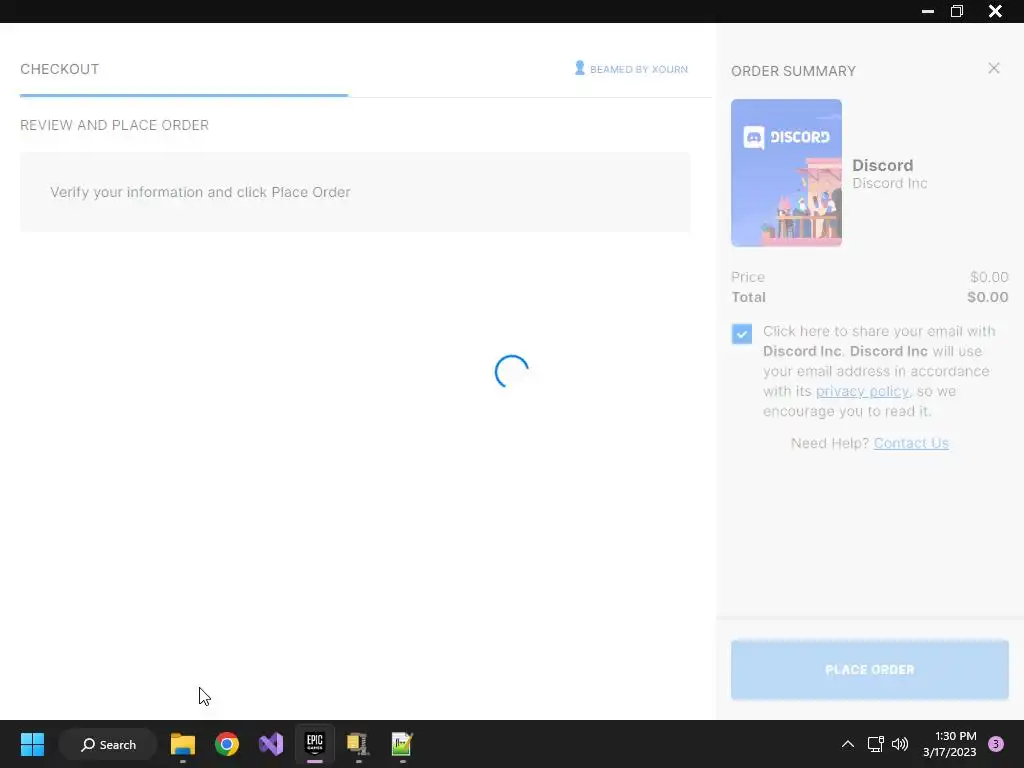
Task: Open the notification count badge
Action: click(995, 744)
